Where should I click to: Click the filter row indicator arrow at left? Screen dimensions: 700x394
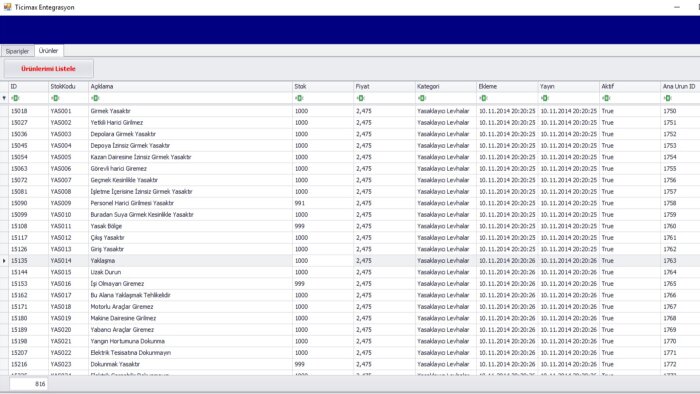[4, 98]
